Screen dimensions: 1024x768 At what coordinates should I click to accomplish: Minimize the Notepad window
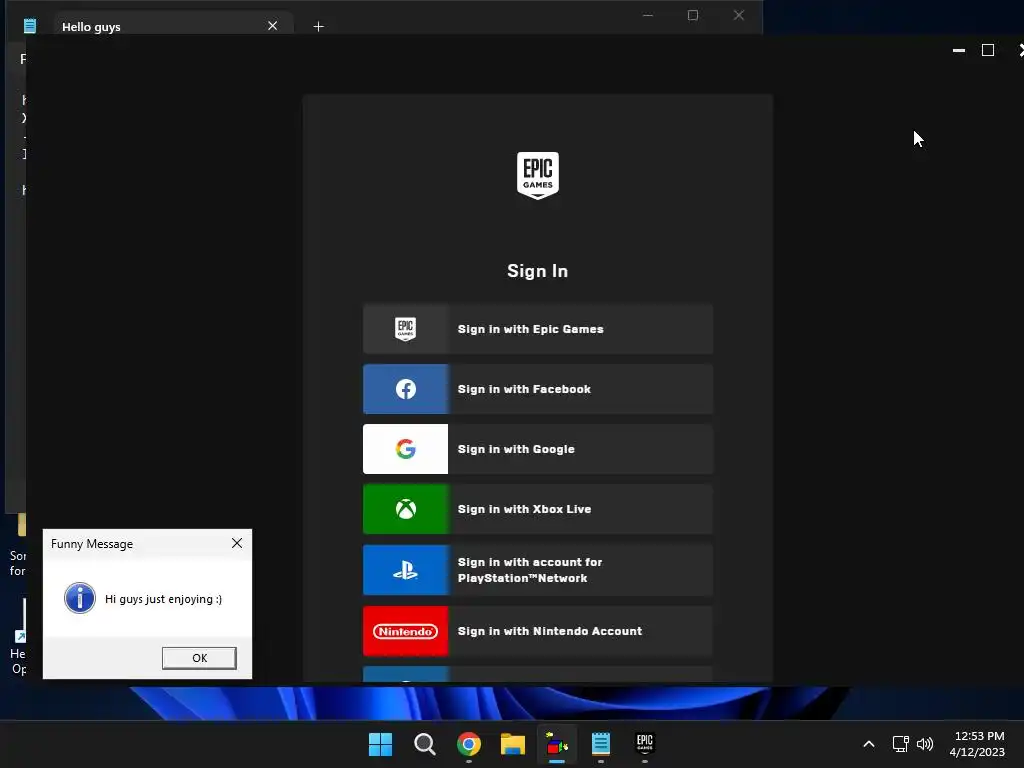point(648,15)
